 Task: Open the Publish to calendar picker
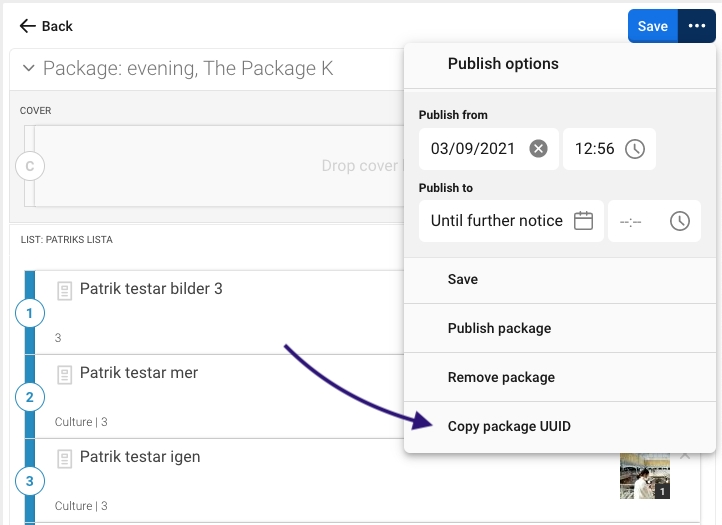584,221
